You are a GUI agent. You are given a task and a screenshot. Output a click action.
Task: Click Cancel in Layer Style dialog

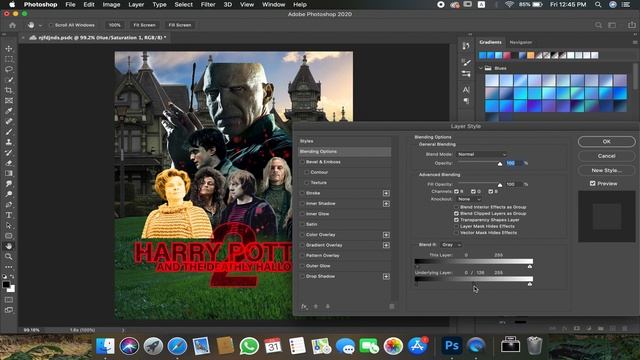[x=607, y=156]
